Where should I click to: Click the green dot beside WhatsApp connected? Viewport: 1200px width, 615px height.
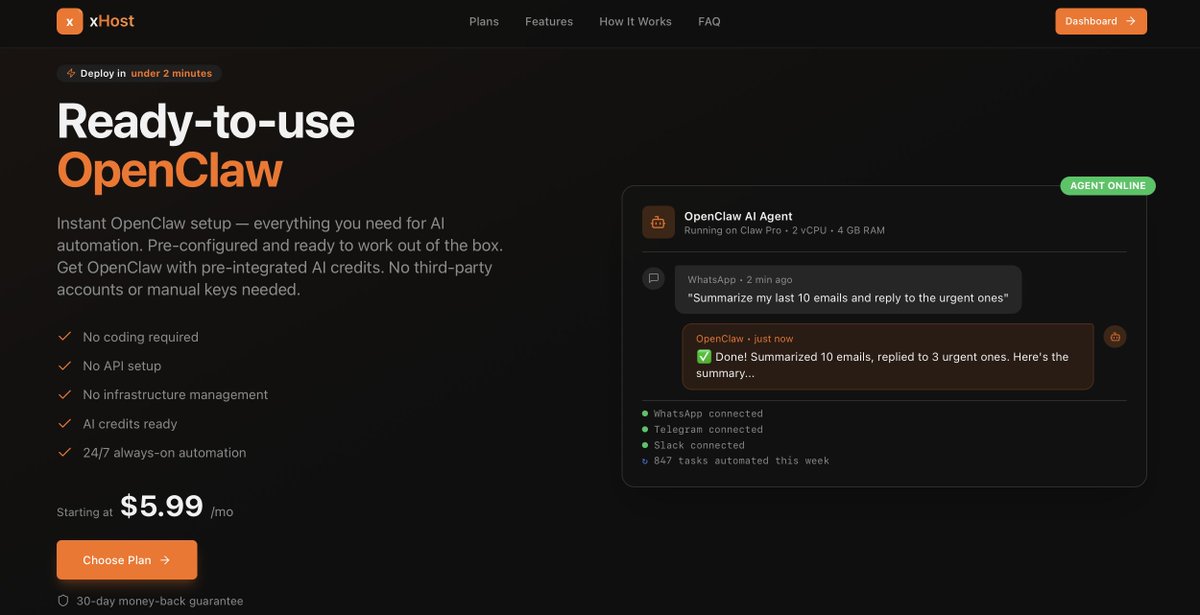coord(645,413)
